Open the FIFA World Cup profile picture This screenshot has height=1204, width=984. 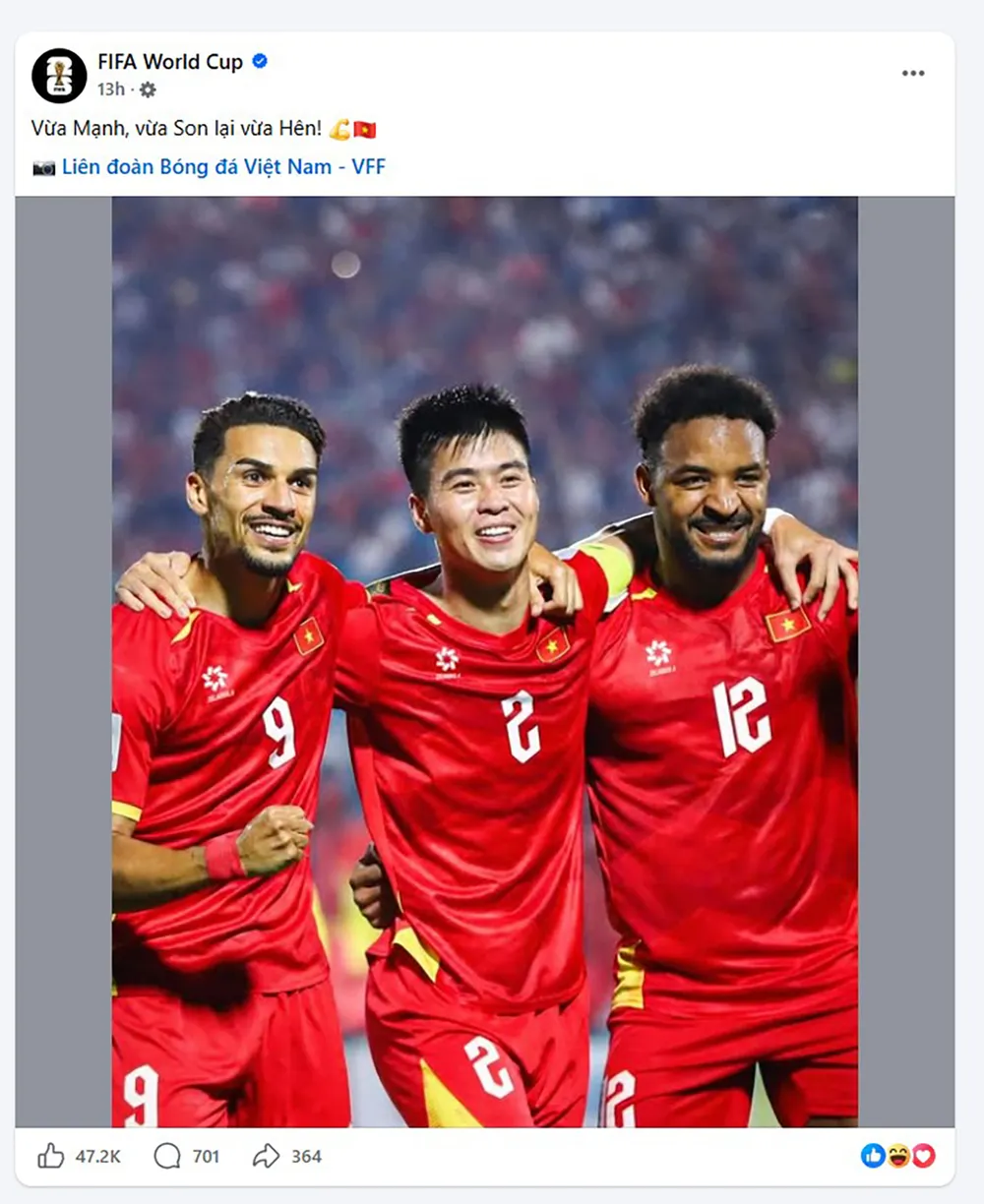(59, 76)
